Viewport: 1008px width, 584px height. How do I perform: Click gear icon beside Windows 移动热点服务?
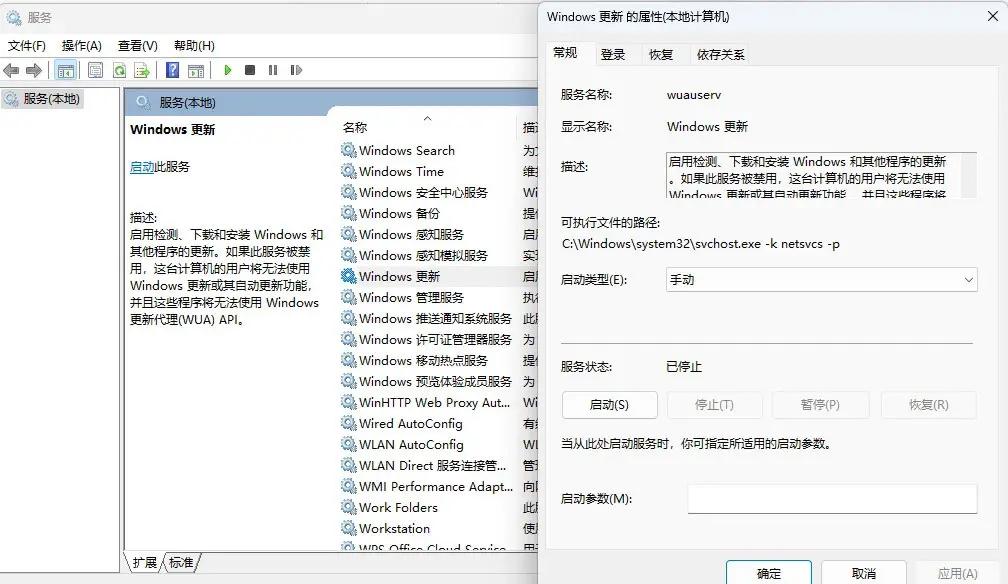click(x=348, y=360)
